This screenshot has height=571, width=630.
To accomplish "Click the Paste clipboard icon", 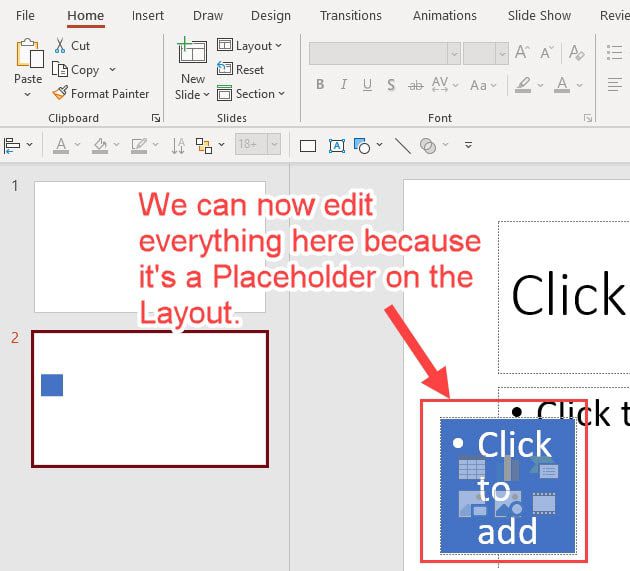I will (x=29, y=53).
